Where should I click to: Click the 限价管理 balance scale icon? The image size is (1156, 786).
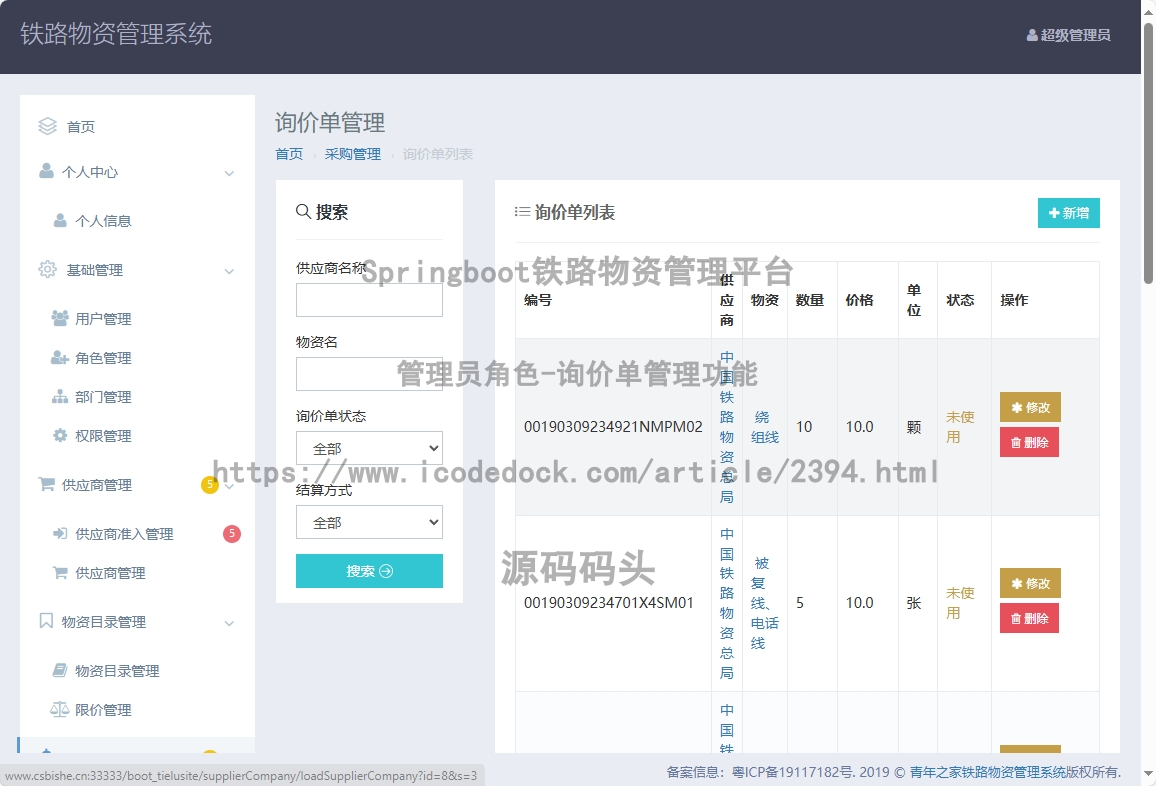[x=60, y=709]
